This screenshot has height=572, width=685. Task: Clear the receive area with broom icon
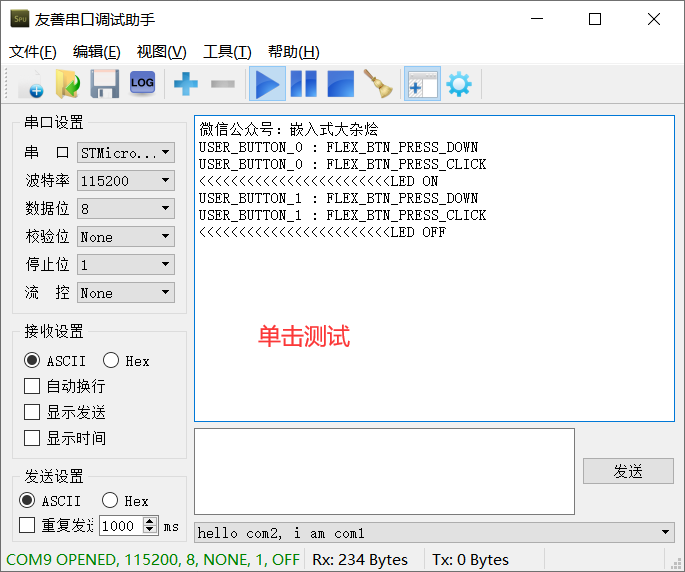pos(378,83)
